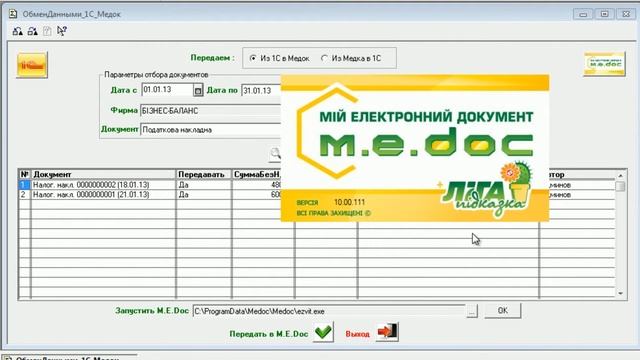The width and height of the screenshot is (640, 360).
Task: Click the Выход exit door icon
Action: tap(387, 332)
